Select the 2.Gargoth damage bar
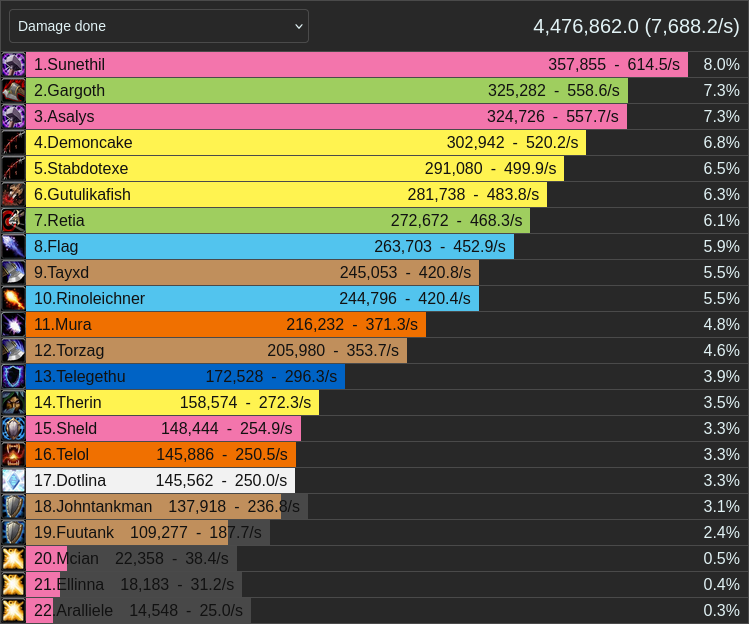Image resolution: width=749 pixels, height=624 pixels. 327,90
